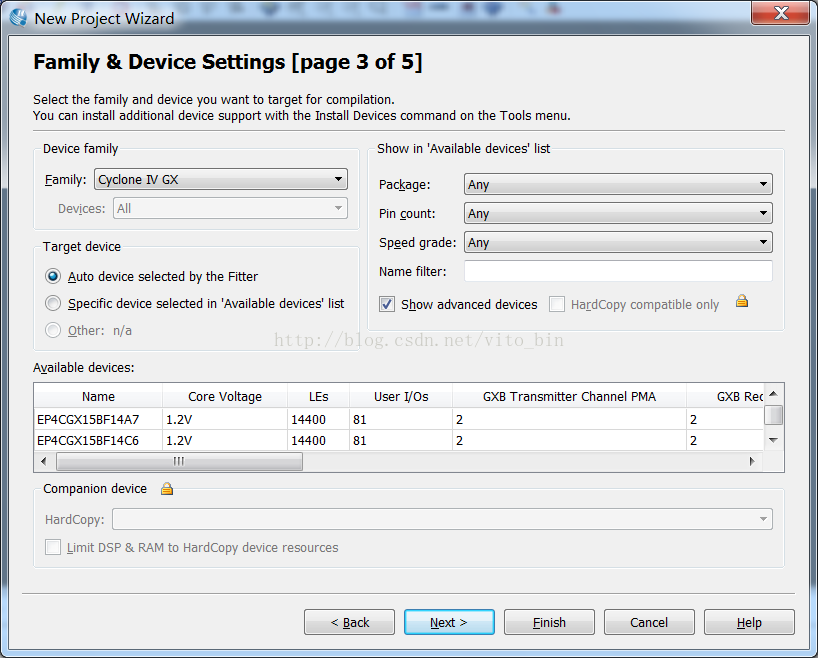Toggle Limit DSP & RAM to HardCopy checkbox
This screenshot has width=818, height=658.
53,547
